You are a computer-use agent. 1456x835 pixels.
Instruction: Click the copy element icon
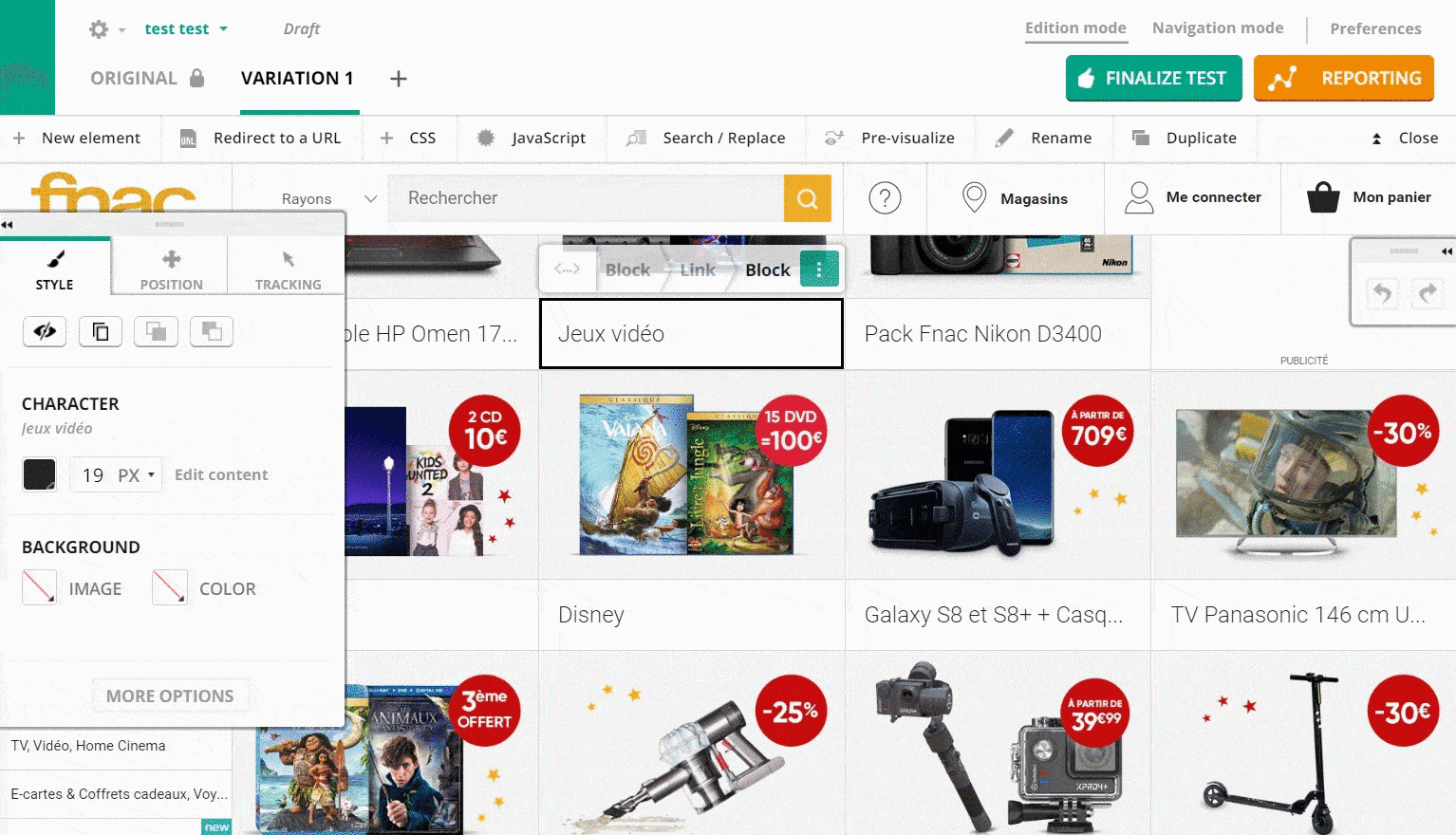pyautogui.click(x=101, y=332)
